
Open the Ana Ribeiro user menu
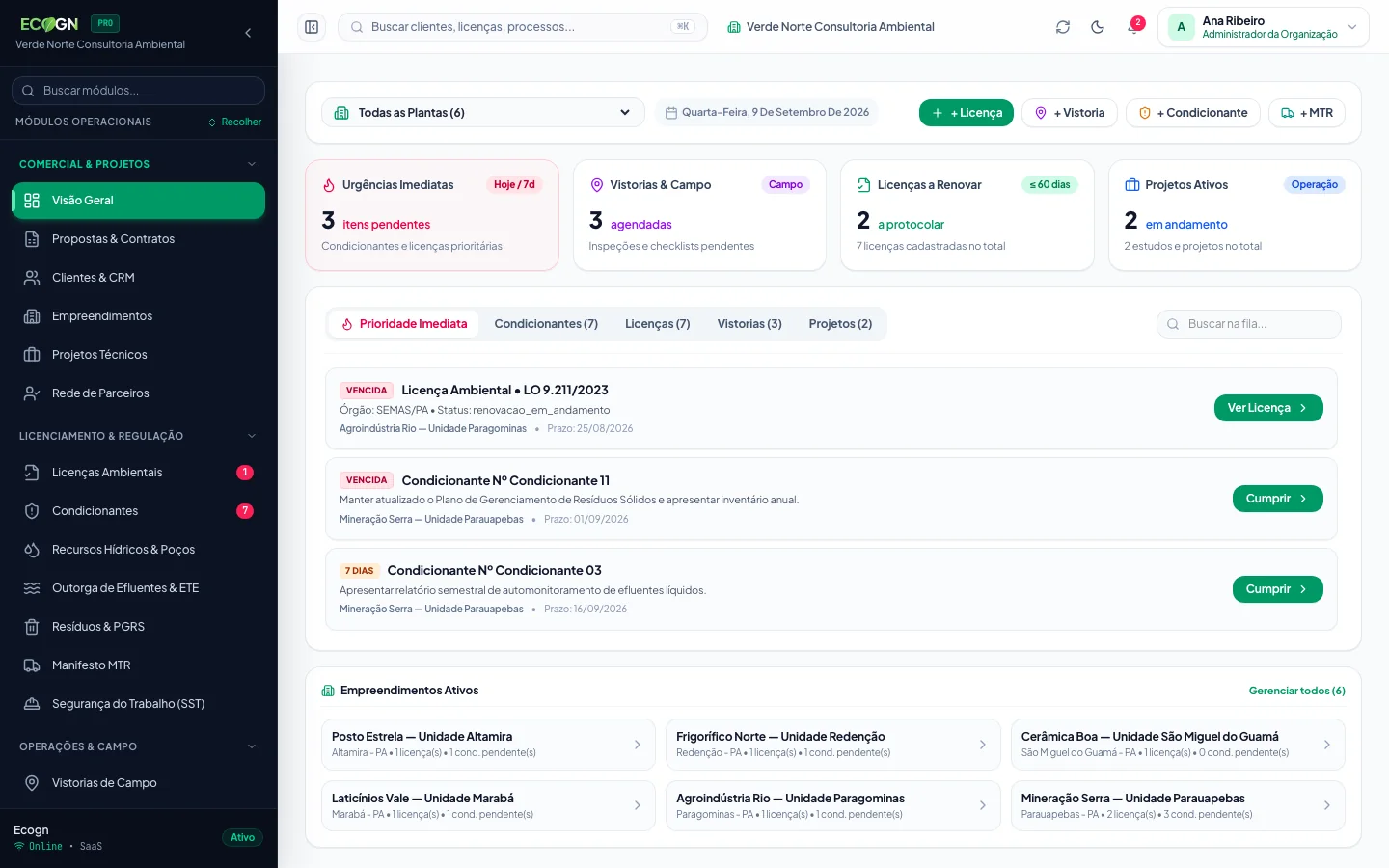1264,27
